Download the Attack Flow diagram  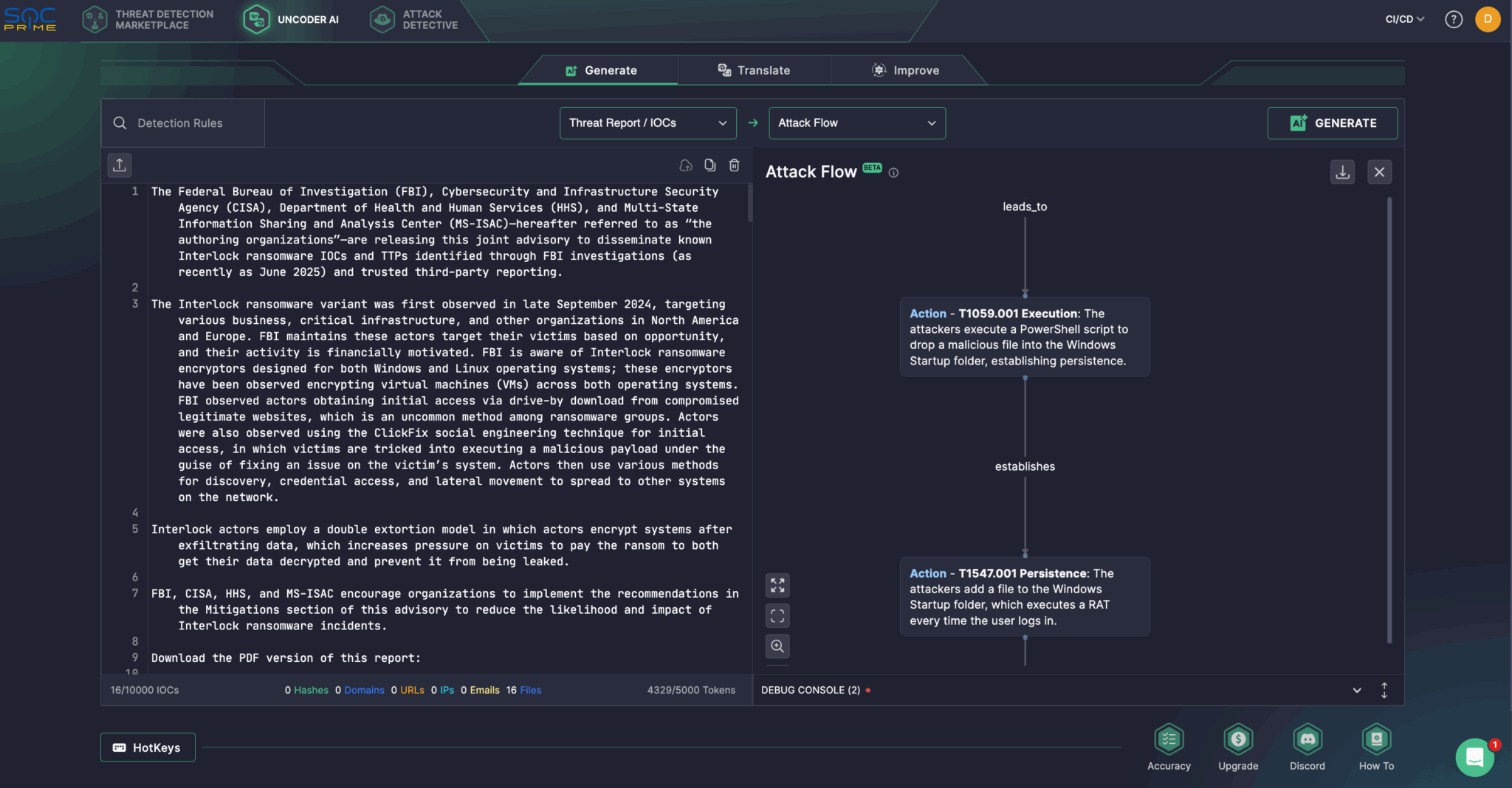pyautogui.click(x=1342, y=171)
